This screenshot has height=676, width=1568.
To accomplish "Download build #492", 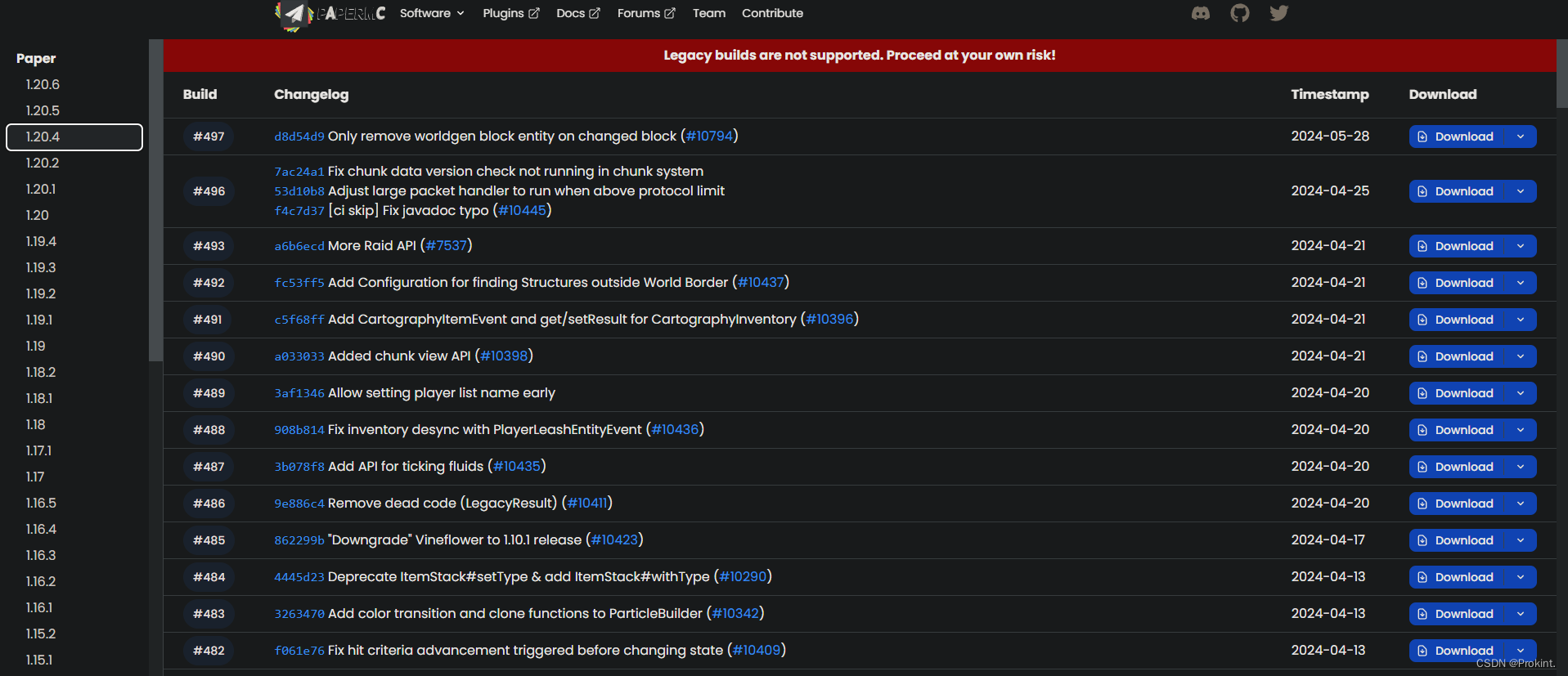I will pyautogui.click(x=1457, y=283).
